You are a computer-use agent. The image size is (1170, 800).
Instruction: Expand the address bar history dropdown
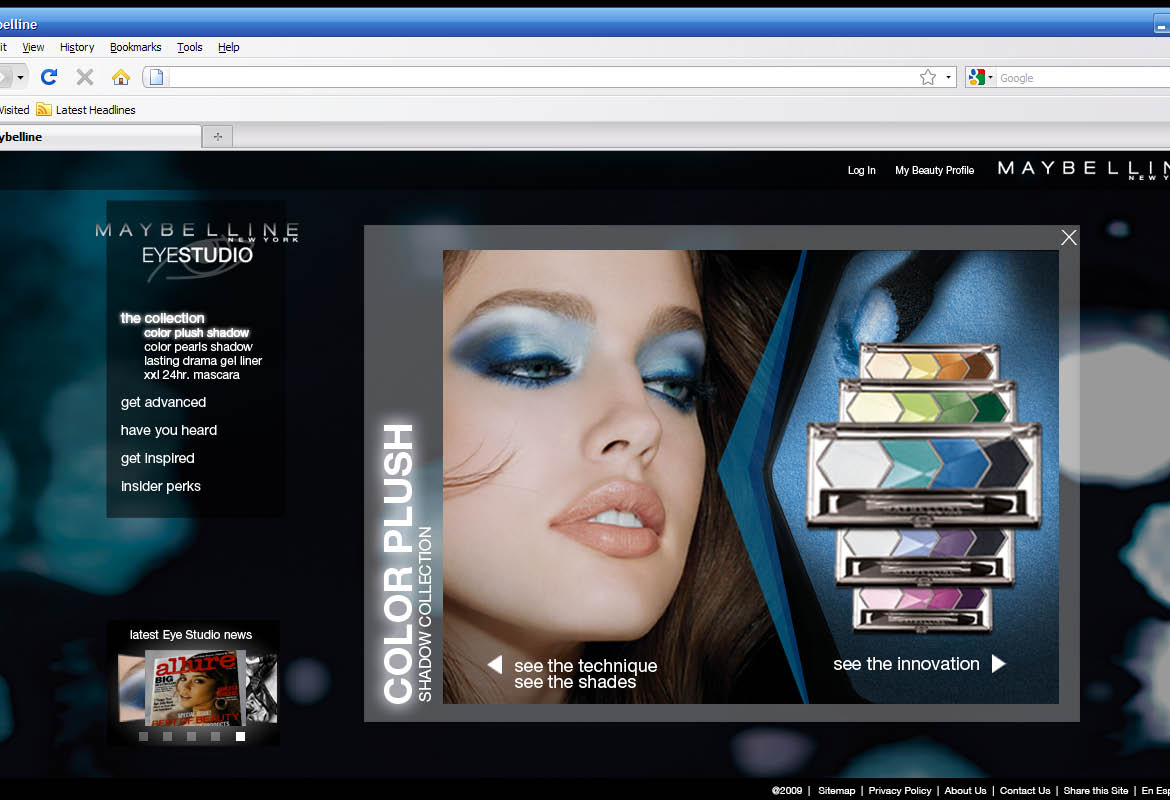tap(948, 78)
